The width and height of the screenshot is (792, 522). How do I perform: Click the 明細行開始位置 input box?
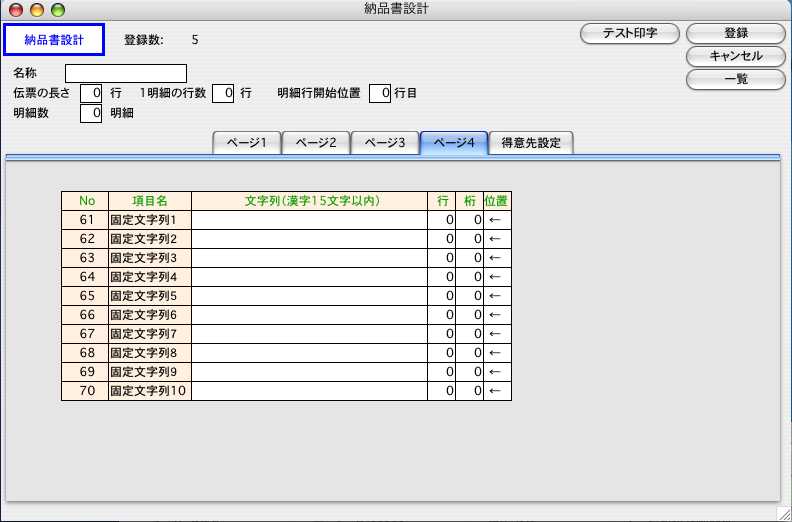(380, 93)
